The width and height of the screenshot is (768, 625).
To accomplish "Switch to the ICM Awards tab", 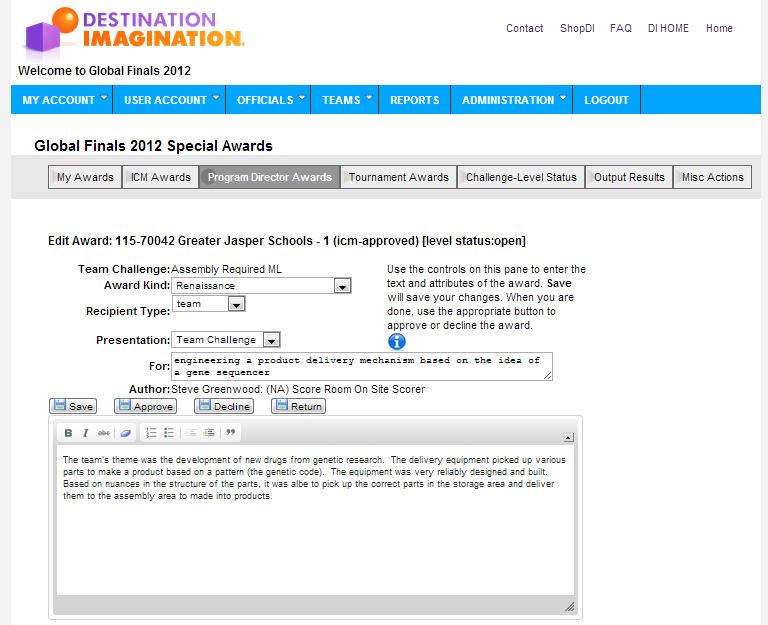I will coord(161,177).
